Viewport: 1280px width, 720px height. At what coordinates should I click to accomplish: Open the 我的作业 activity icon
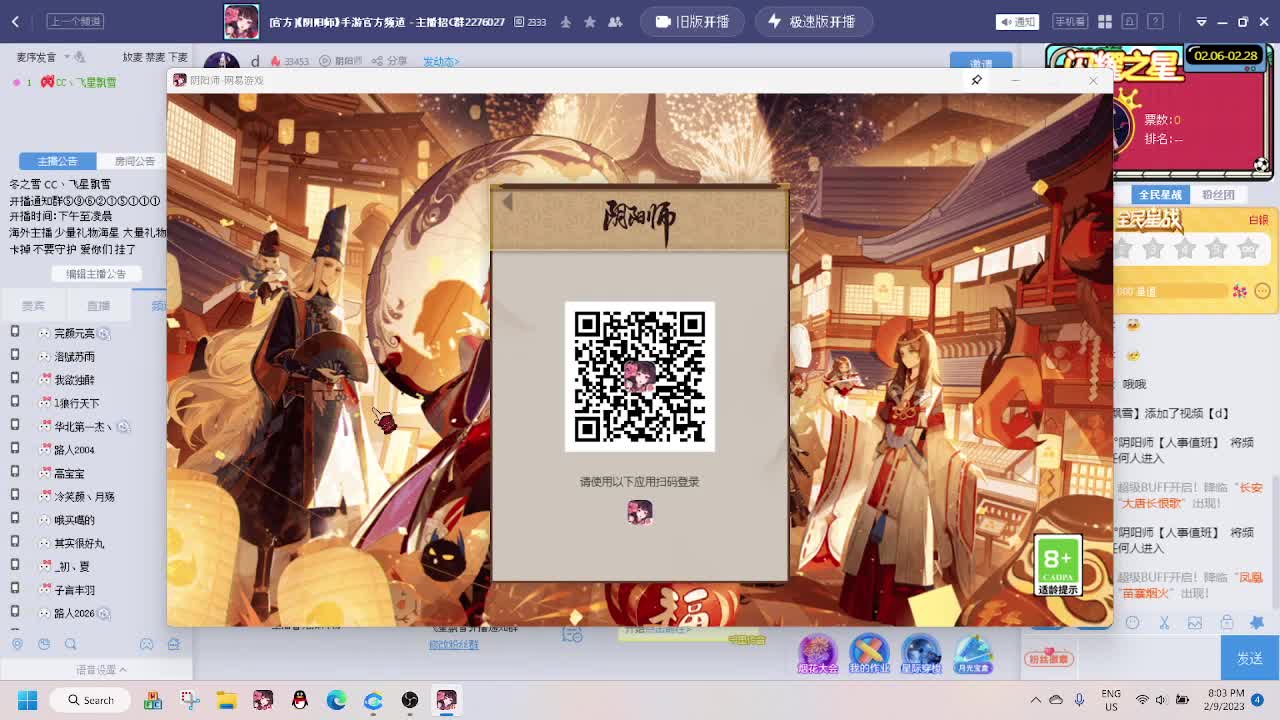(x=869, y=655)
